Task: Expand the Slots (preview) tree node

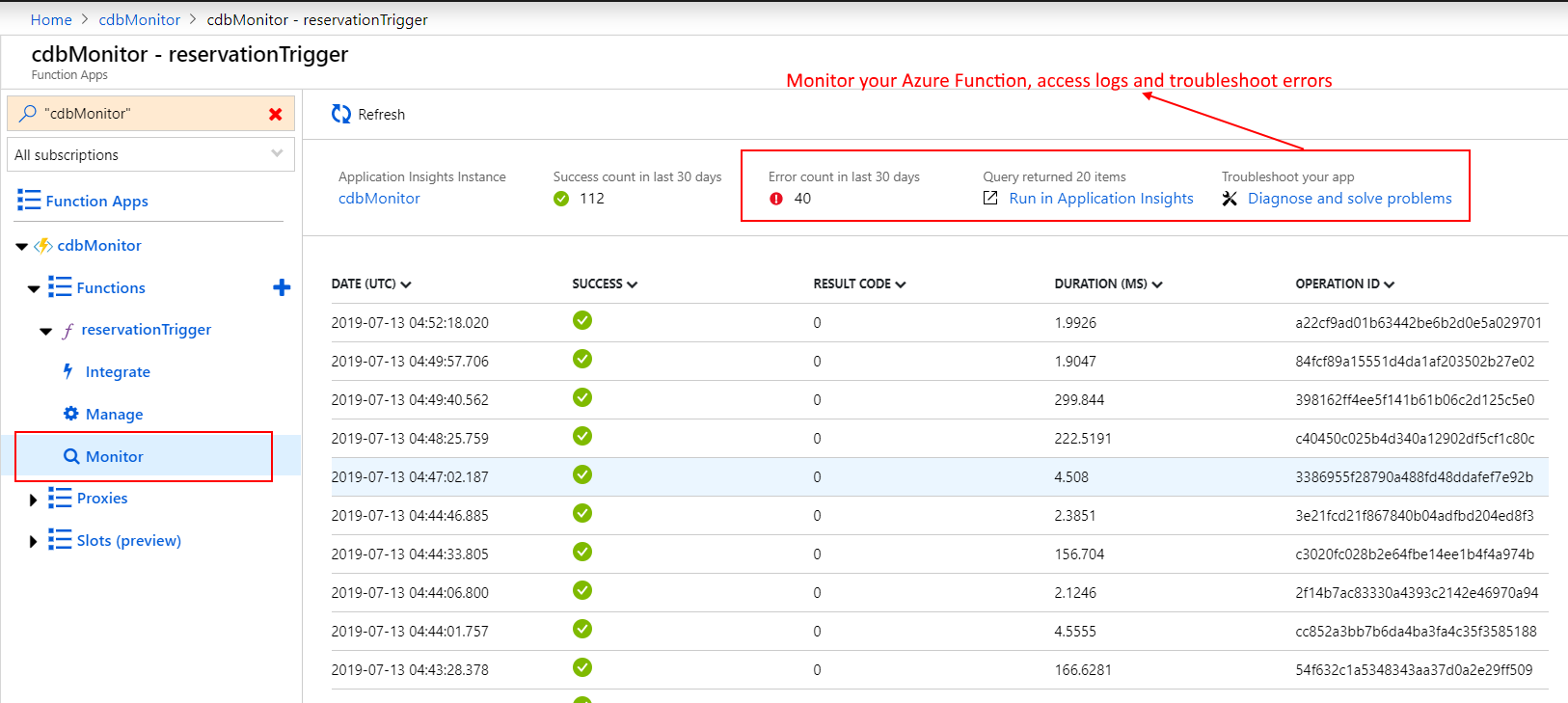Action: pos(33,542)
